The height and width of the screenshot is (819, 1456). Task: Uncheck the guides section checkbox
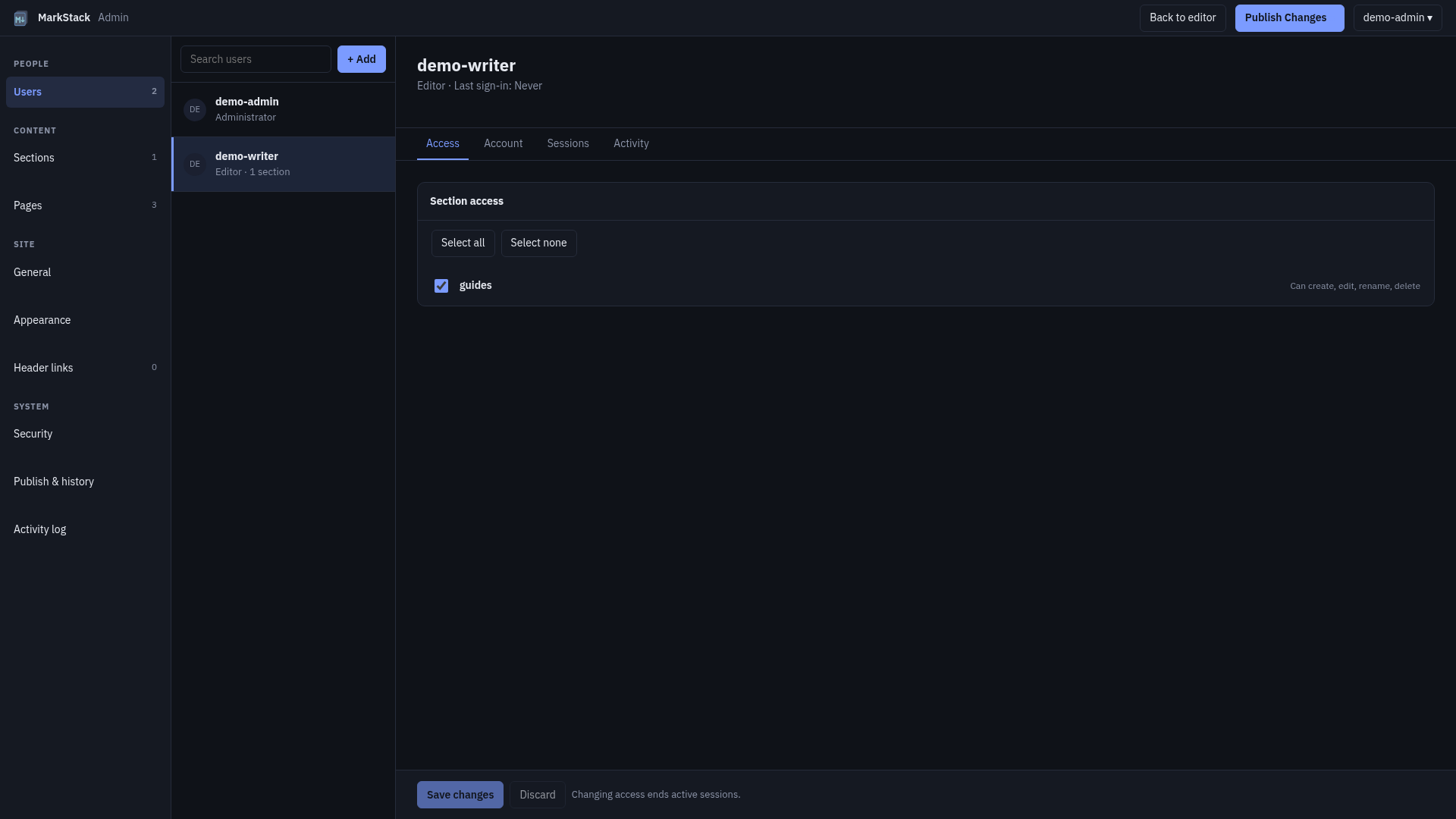click(x=441, y=286)
